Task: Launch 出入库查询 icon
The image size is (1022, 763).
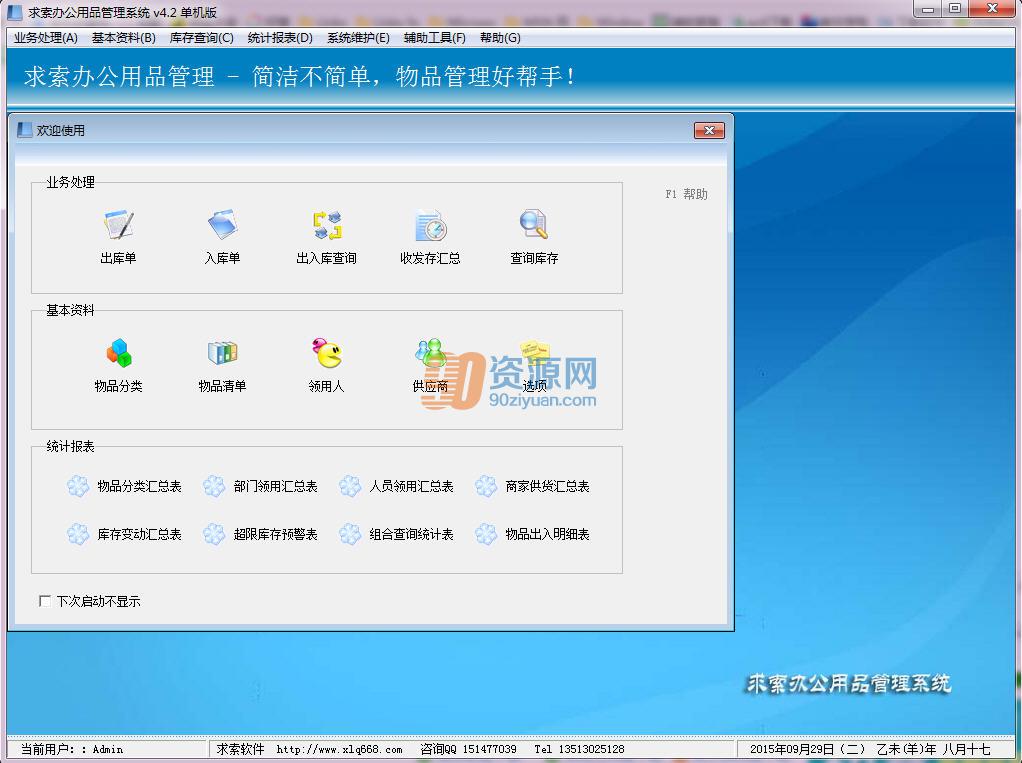Action: [327, 225]
